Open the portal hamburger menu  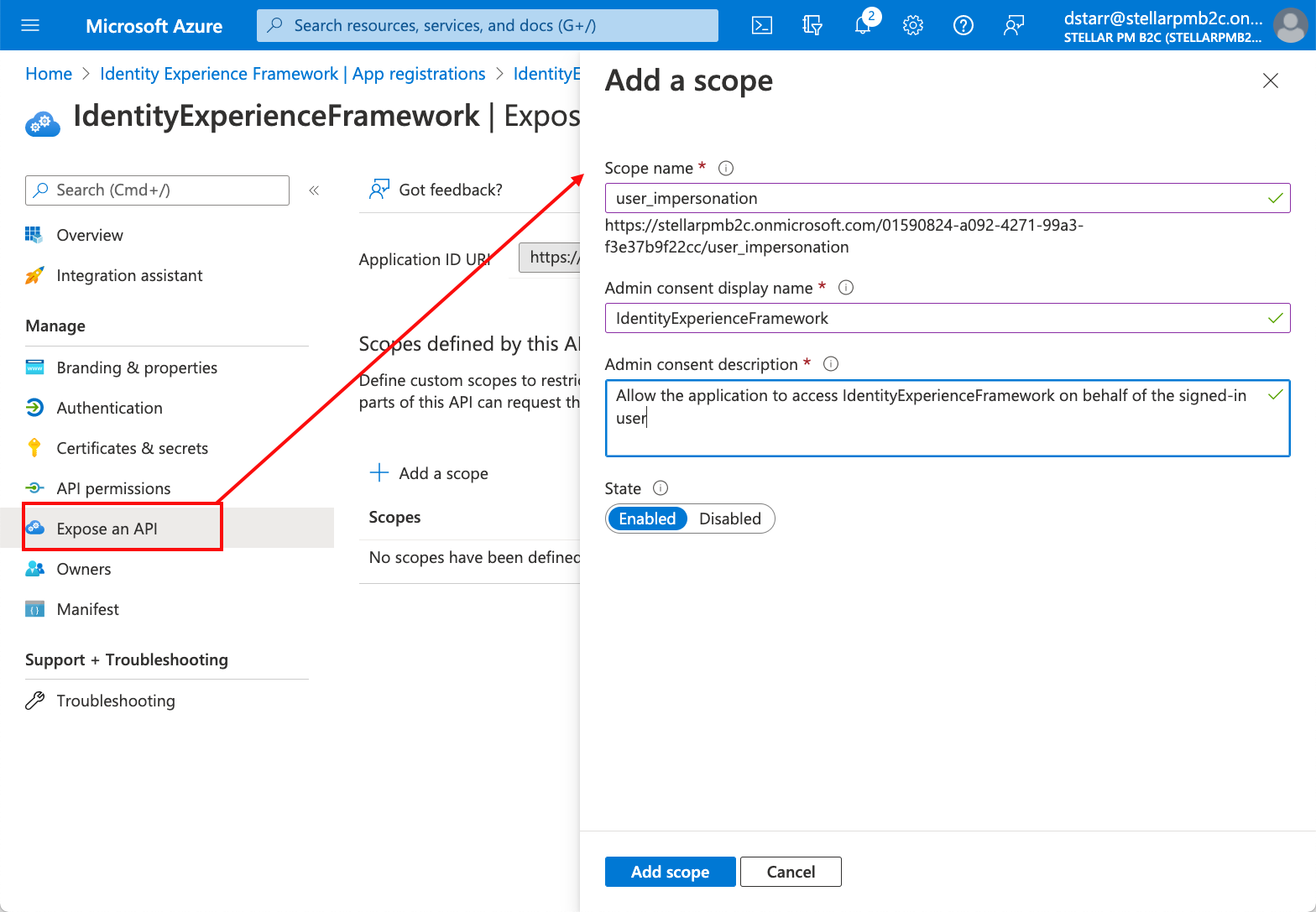click(x=30, y=25)
